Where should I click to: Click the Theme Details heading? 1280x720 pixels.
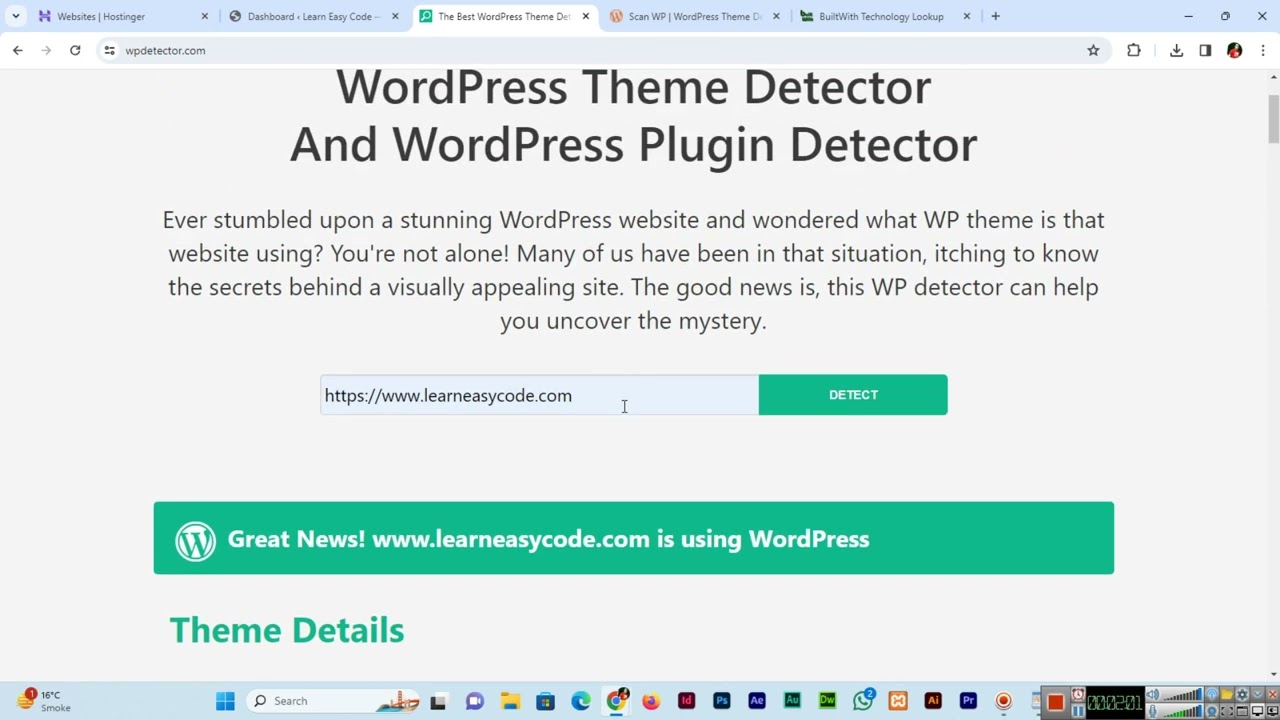[x=287, y=630]
